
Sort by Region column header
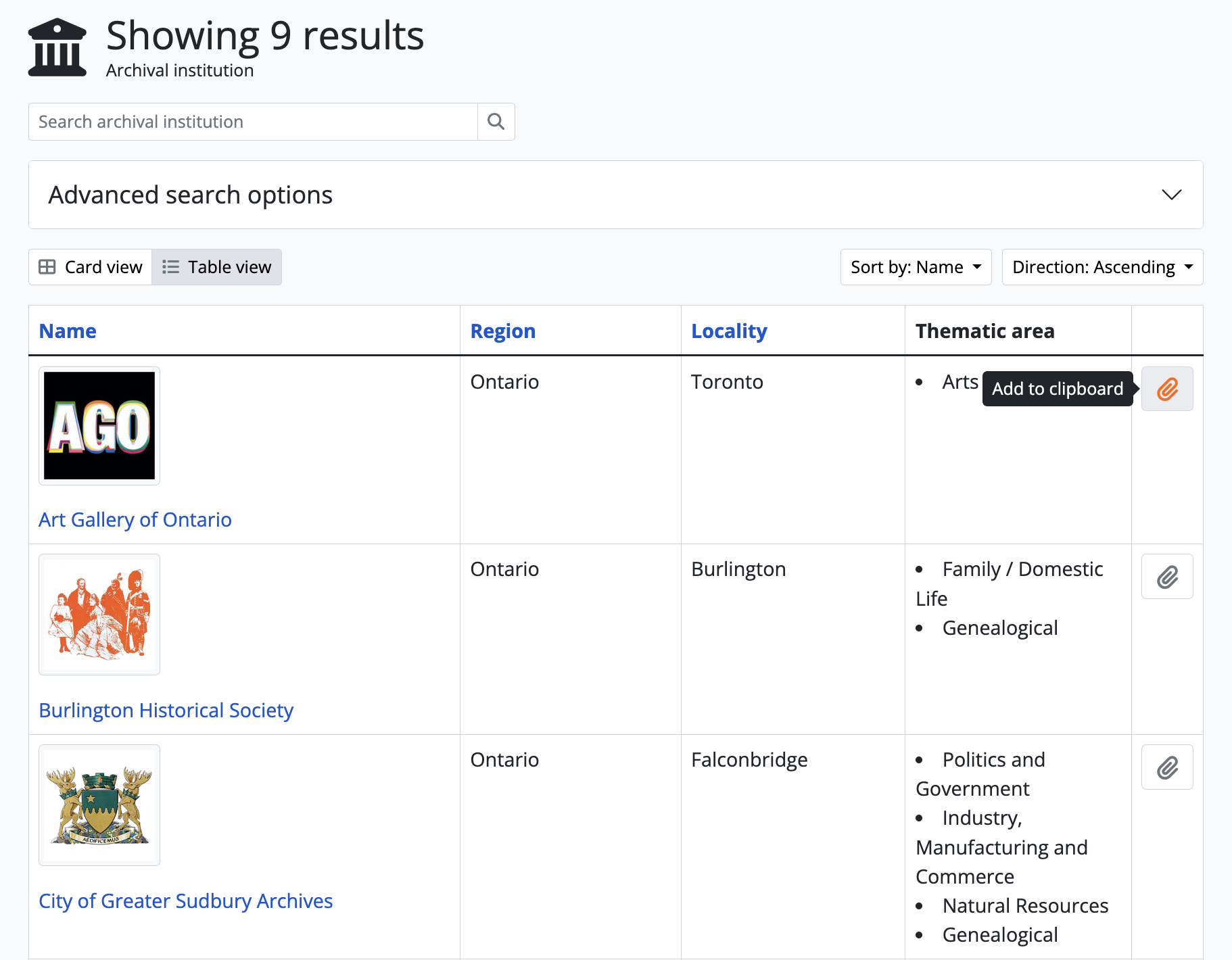coord(502,331)
